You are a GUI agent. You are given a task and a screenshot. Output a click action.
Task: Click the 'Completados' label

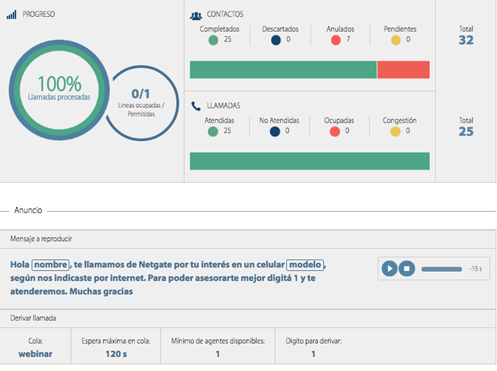click(x=220, y=29)
